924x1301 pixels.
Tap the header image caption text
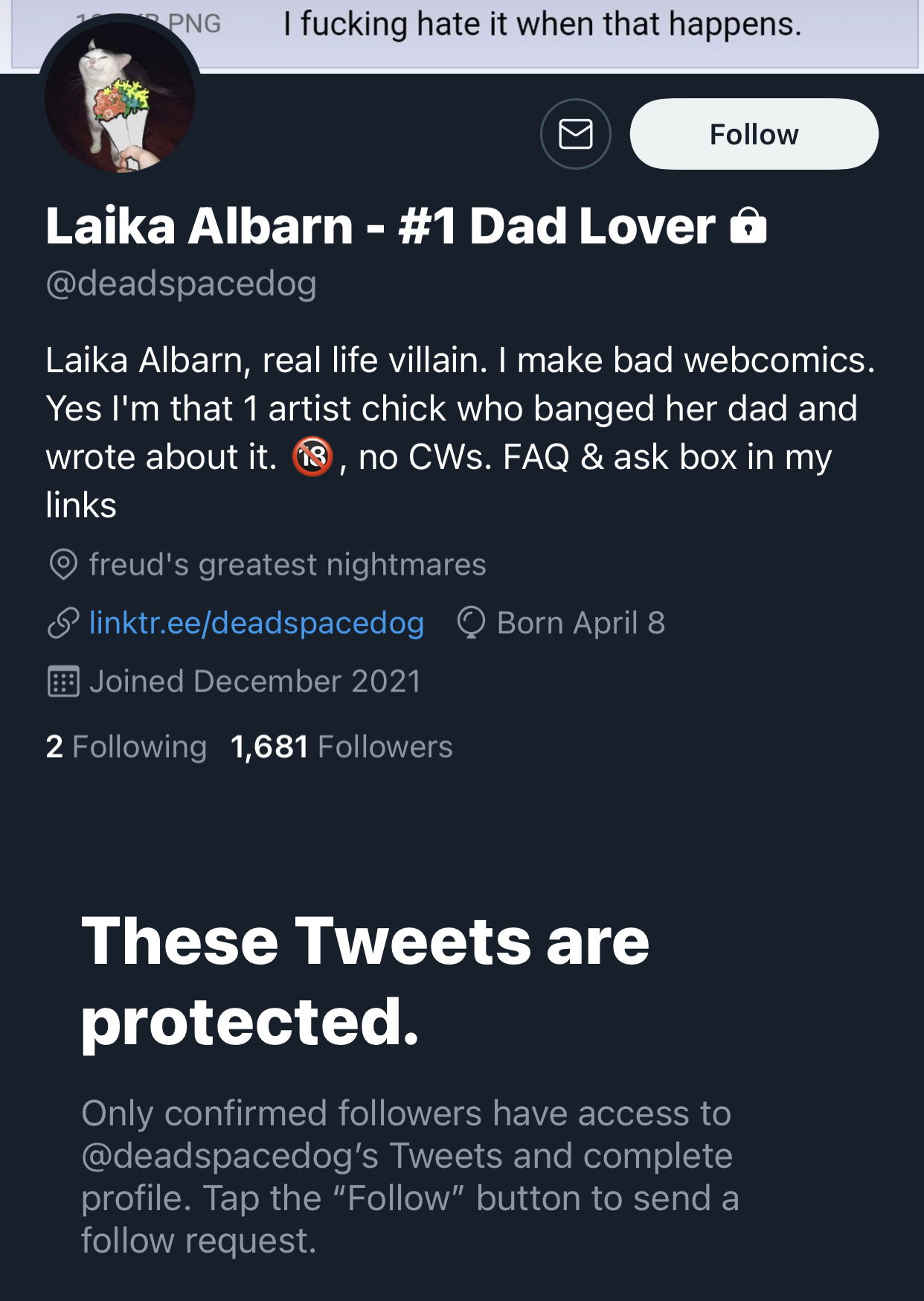[x=542, y=25]
